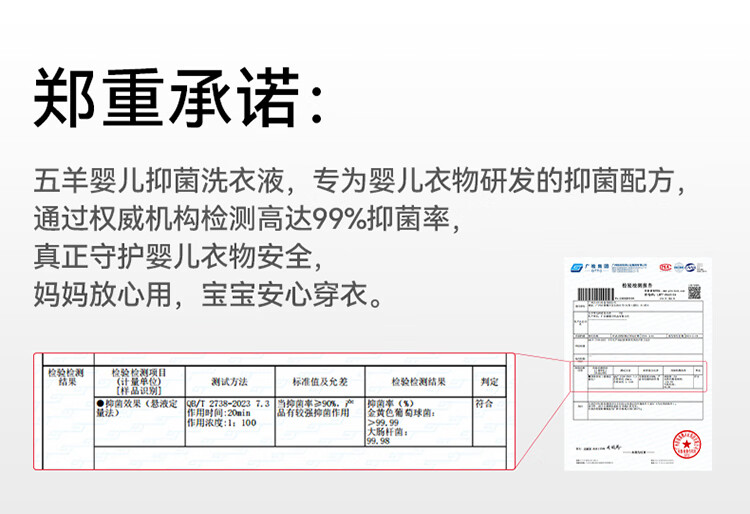Image resolution: width=750 pixels, height=514 pixels.
Task: Open the test report document thumbnail
Action: pyautogui.click(x=638, y=364)
